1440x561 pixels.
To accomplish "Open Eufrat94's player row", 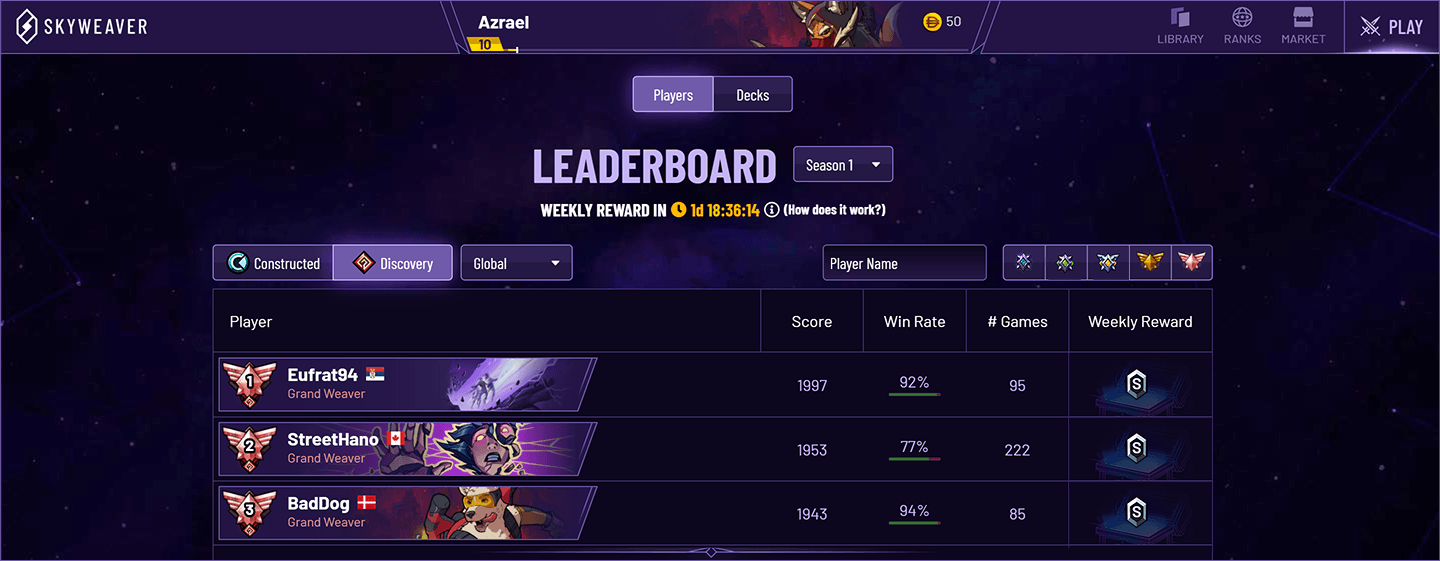I will pyautogui.click(x=712, y=385).
